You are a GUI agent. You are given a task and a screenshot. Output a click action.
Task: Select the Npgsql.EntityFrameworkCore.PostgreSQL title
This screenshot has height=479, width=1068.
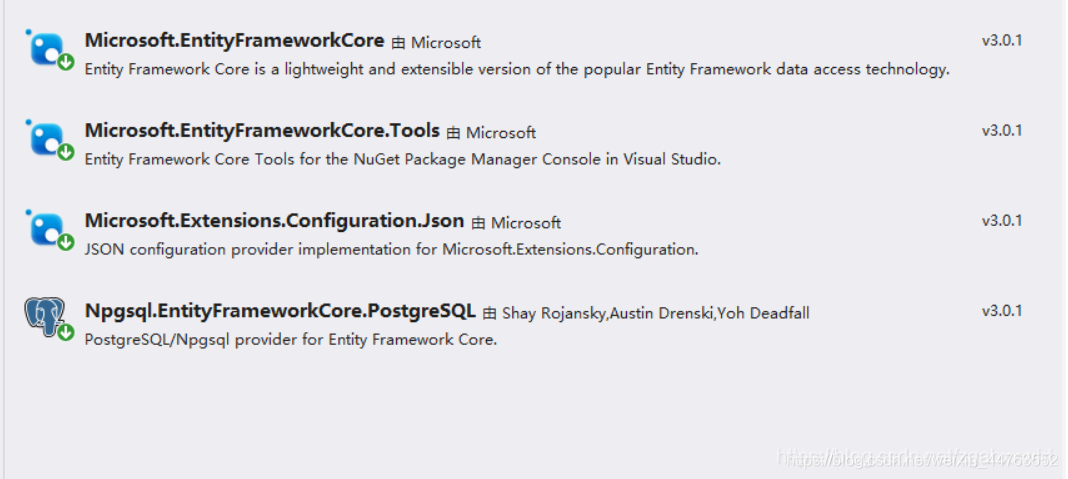(x=280, y=311)
